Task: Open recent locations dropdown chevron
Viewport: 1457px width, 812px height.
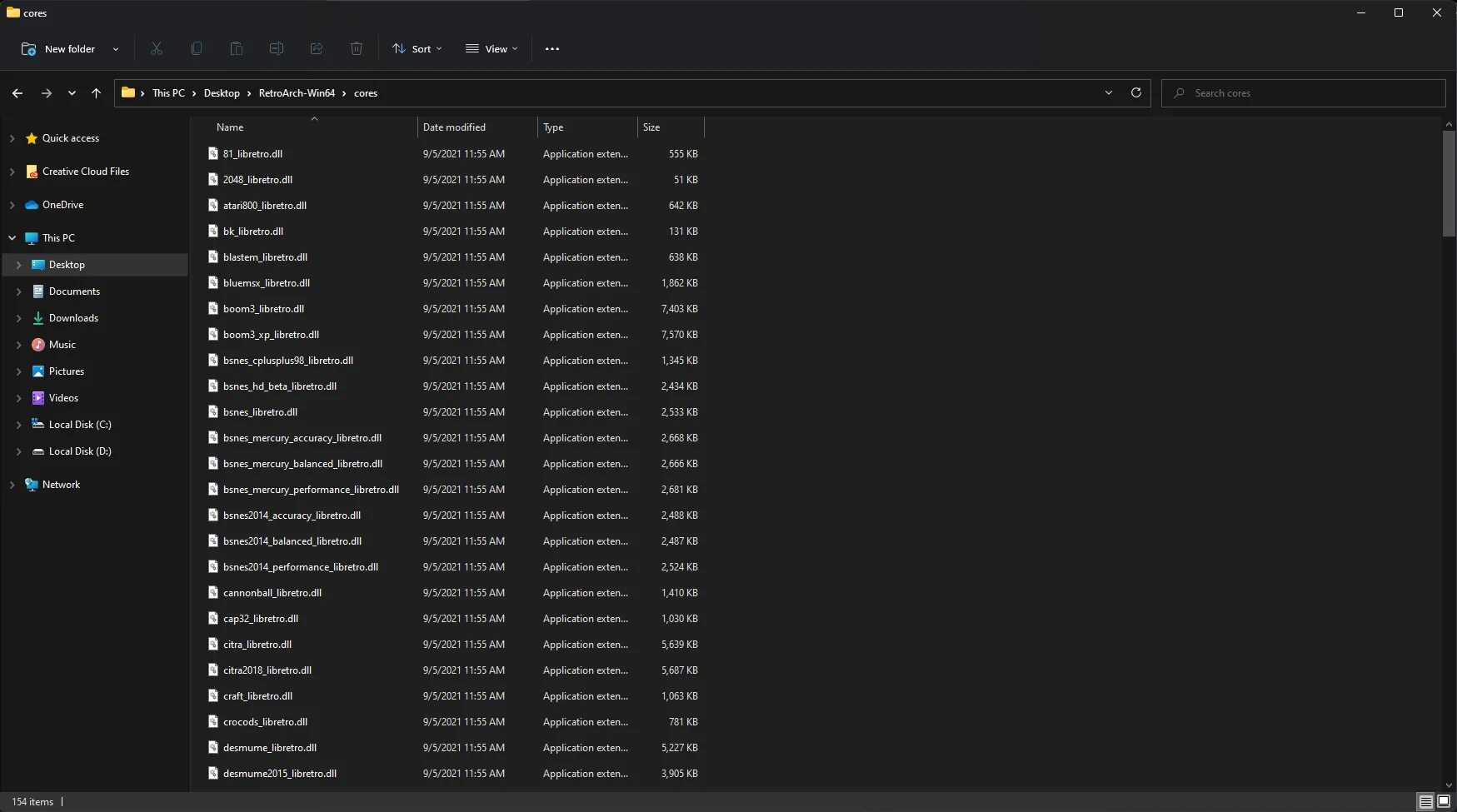Action: pos(72,93)
